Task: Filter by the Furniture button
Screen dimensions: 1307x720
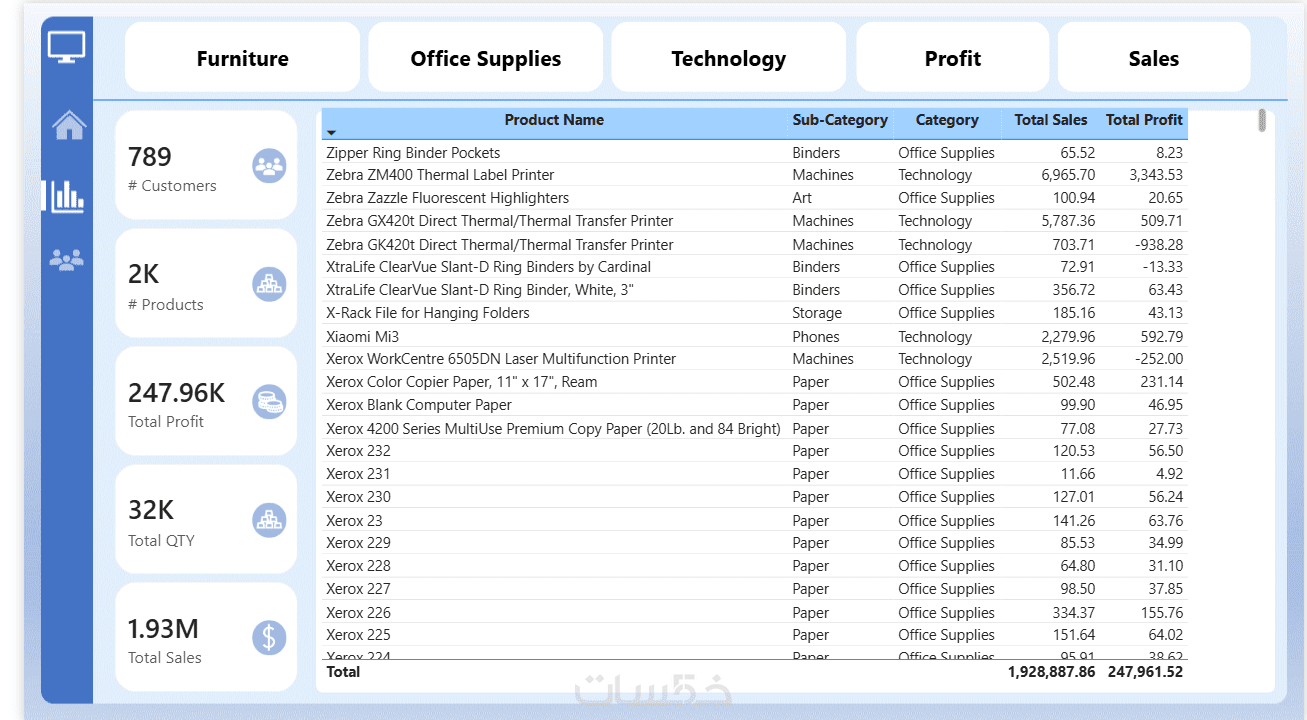Action: coord(242,58)
